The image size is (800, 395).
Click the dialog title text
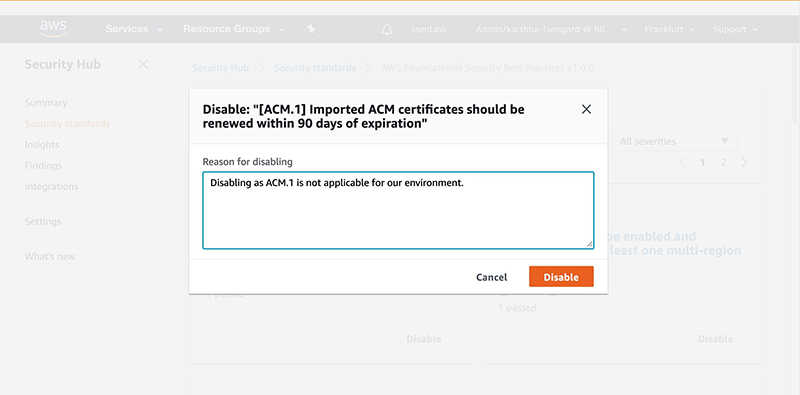(x=364, y=116)
